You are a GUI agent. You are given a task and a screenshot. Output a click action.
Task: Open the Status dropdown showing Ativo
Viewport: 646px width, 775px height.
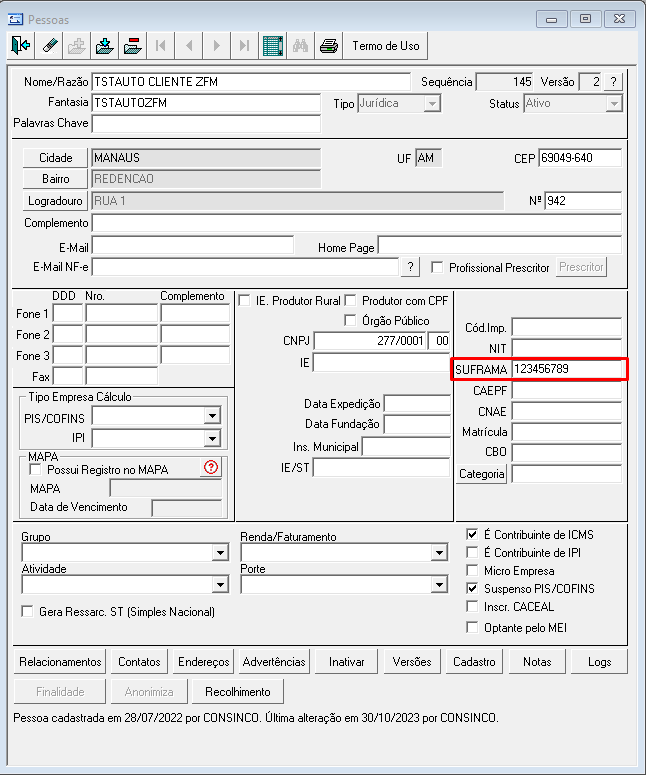pos(613,104)
